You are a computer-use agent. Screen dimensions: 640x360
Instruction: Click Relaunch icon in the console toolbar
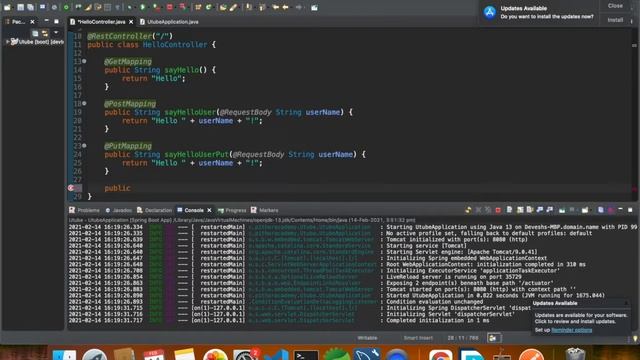pos(468,210)
